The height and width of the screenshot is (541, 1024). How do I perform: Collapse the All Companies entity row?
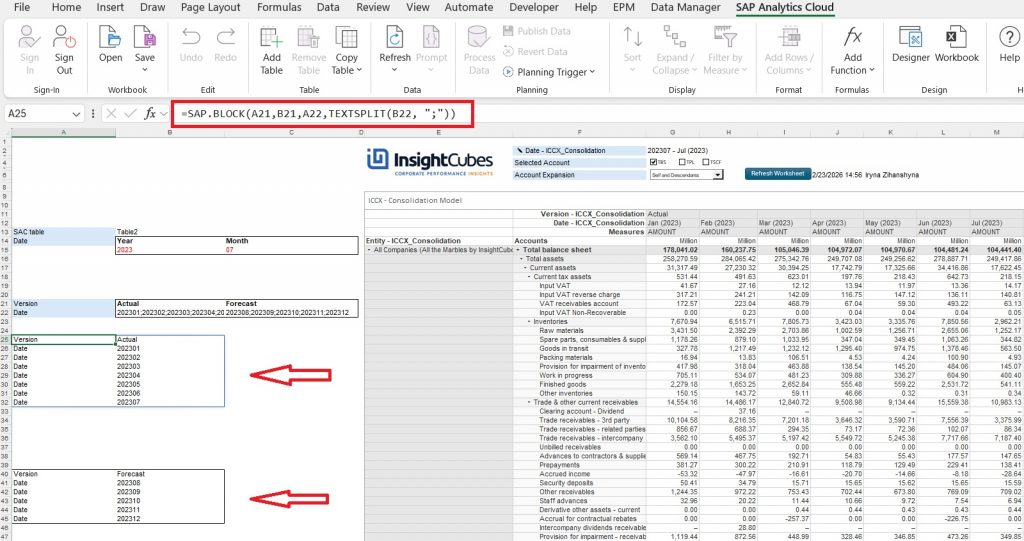(x=370, y=250)
